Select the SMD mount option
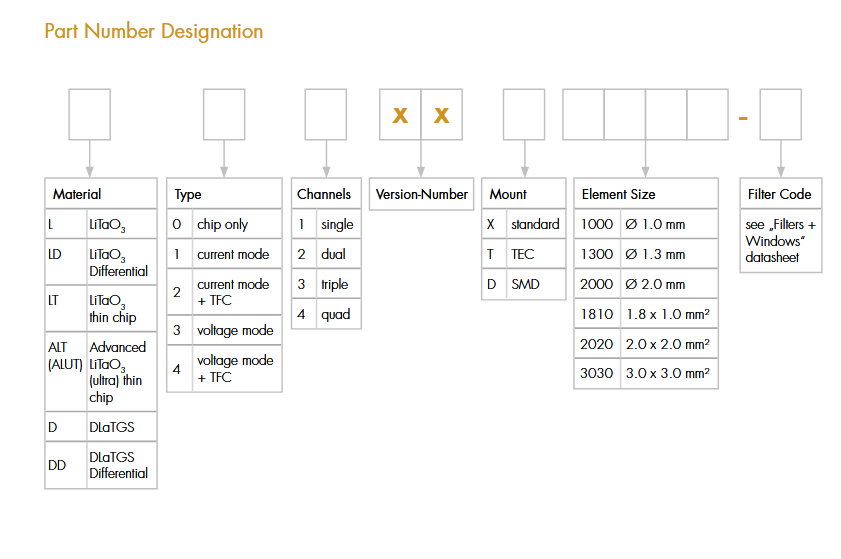841x559 pixels. [x=524, y=285]
